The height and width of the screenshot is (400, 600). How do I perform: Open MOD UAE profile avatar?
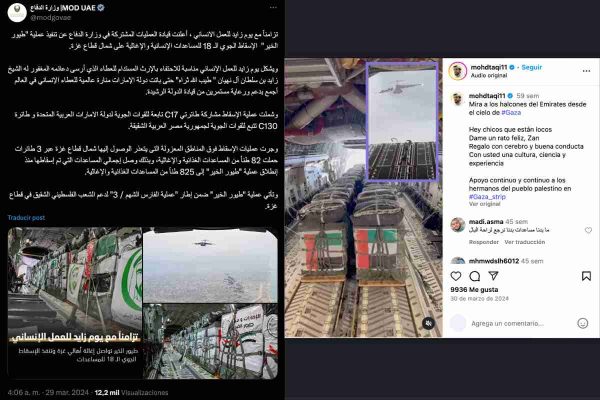coord(17,12)
